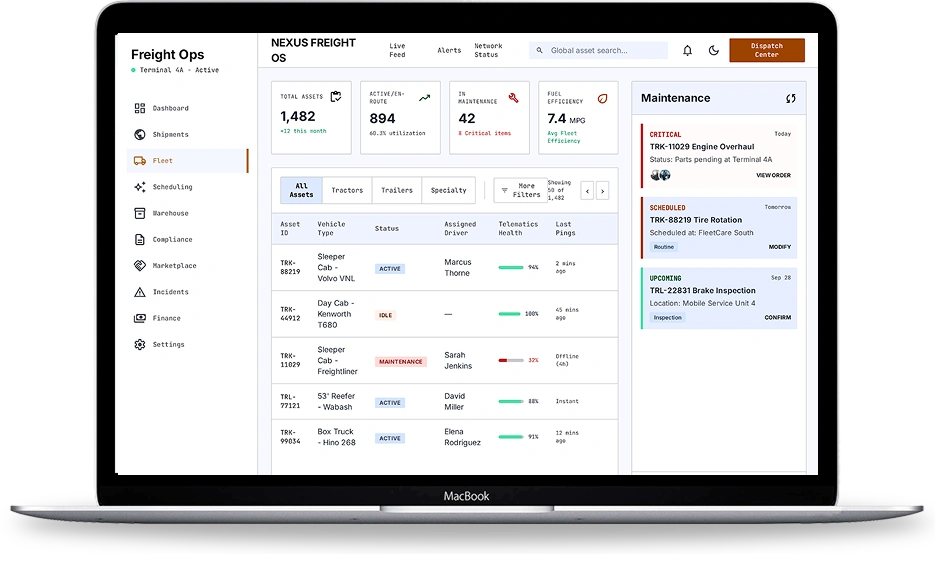Viewport: 935px width, 574px height.
Task: Click the Routine tag on Tire Rotation
Action: point(664,247)
